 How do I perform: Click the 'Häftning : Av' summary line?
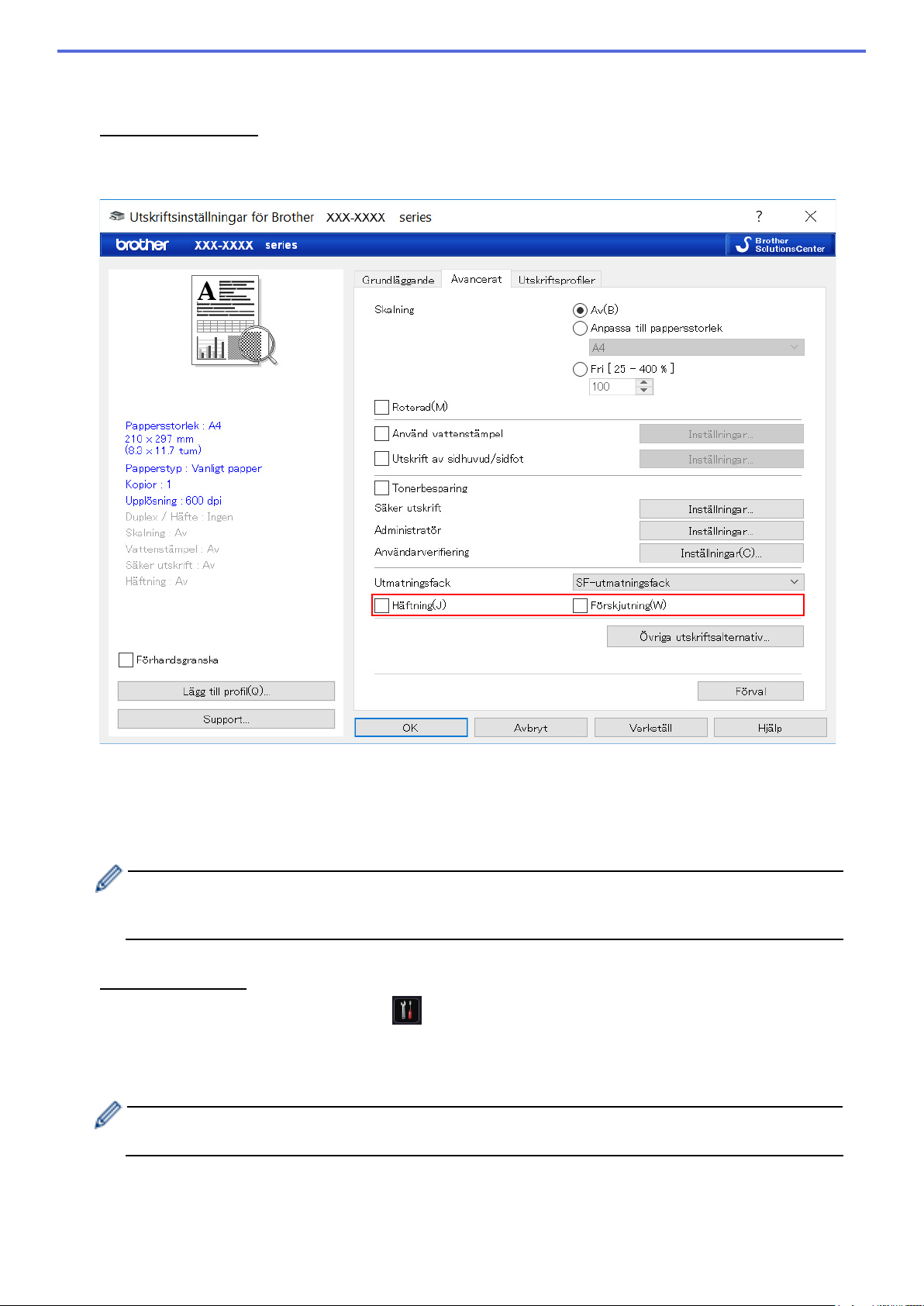(157, 581)
